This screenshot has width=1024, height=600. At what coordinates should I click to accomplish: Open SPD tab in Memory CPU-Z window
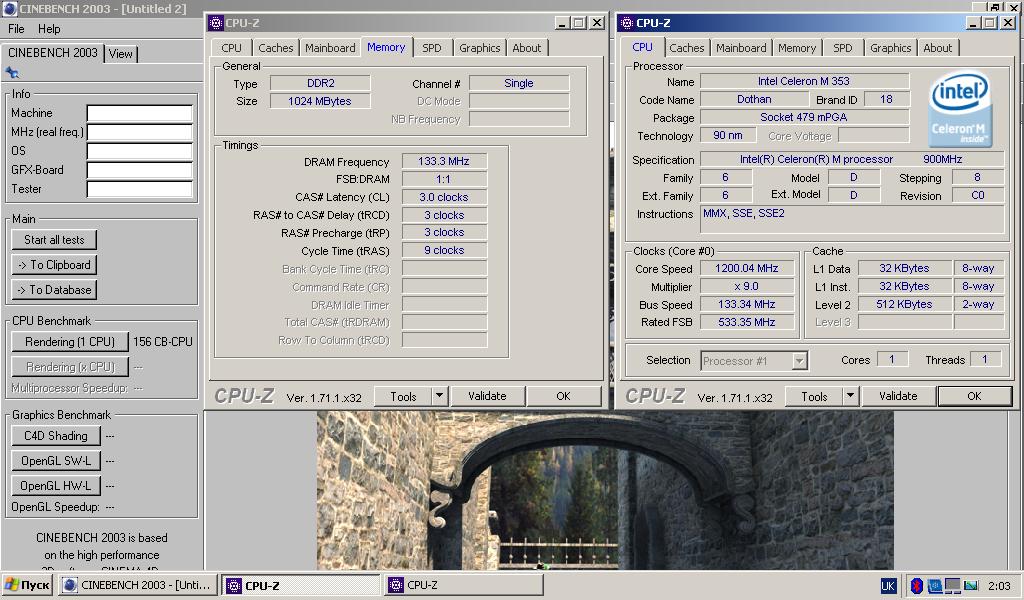point(432,48)
